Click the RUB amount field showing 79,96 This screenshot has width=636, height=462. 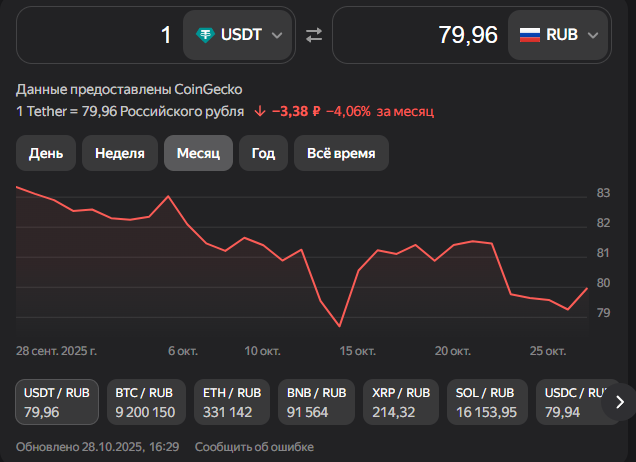point(420,35)
